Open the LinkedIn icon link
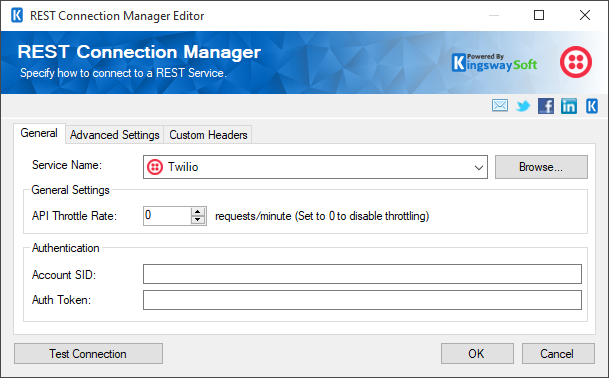Screen dimensions: 609x378 click(x=569, y=106)
